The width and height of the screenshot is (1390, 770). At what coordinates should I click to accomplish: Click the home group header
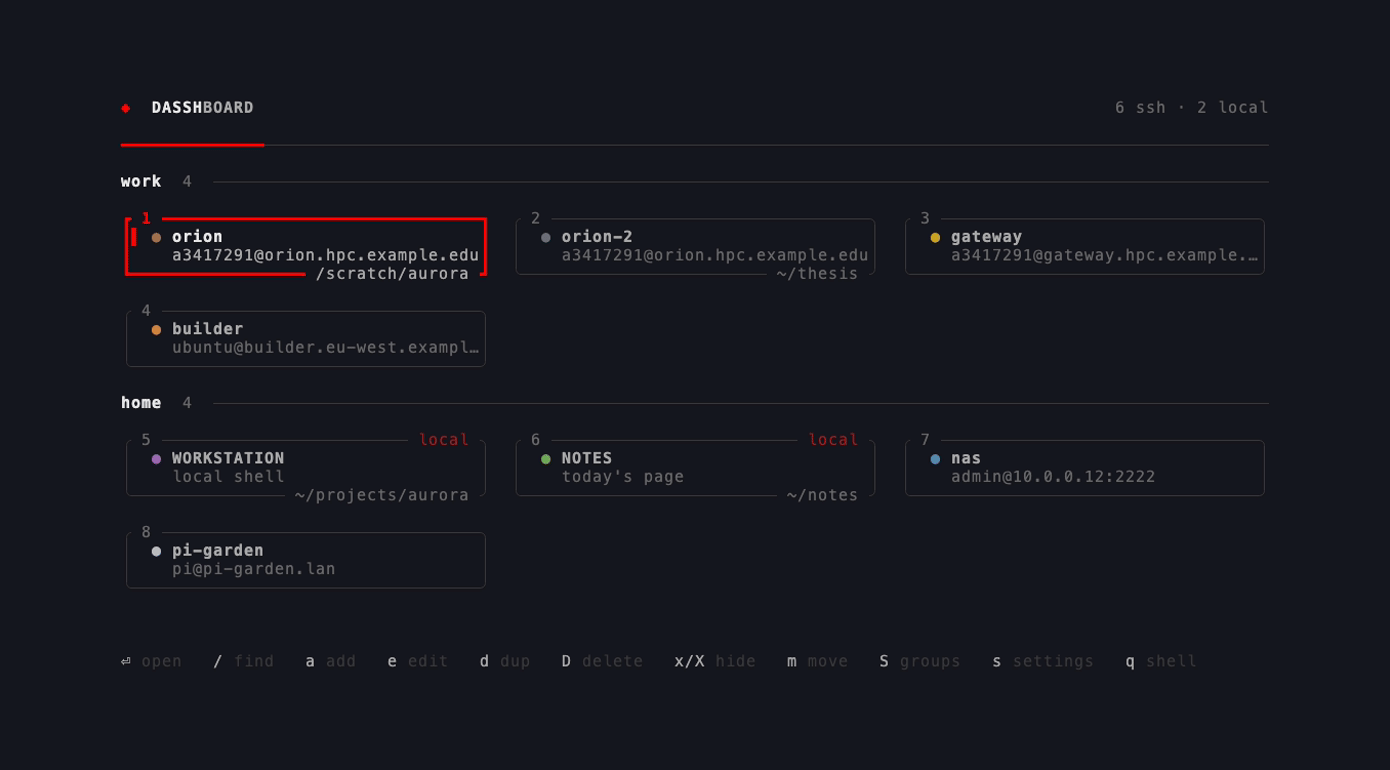coord(141,402)
